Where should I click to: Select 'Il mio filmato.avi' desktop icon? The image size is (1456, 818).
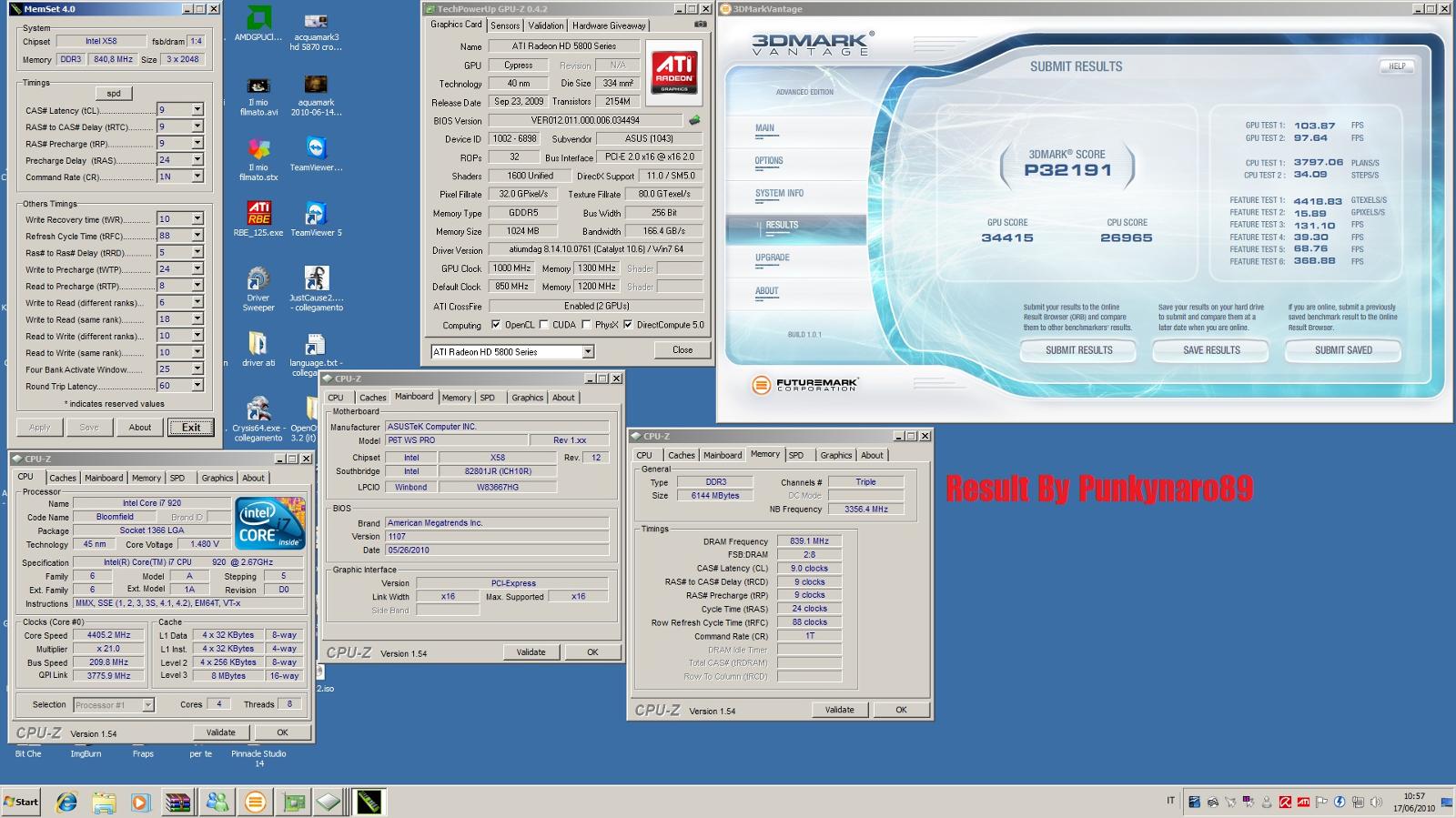coord(258,96)
